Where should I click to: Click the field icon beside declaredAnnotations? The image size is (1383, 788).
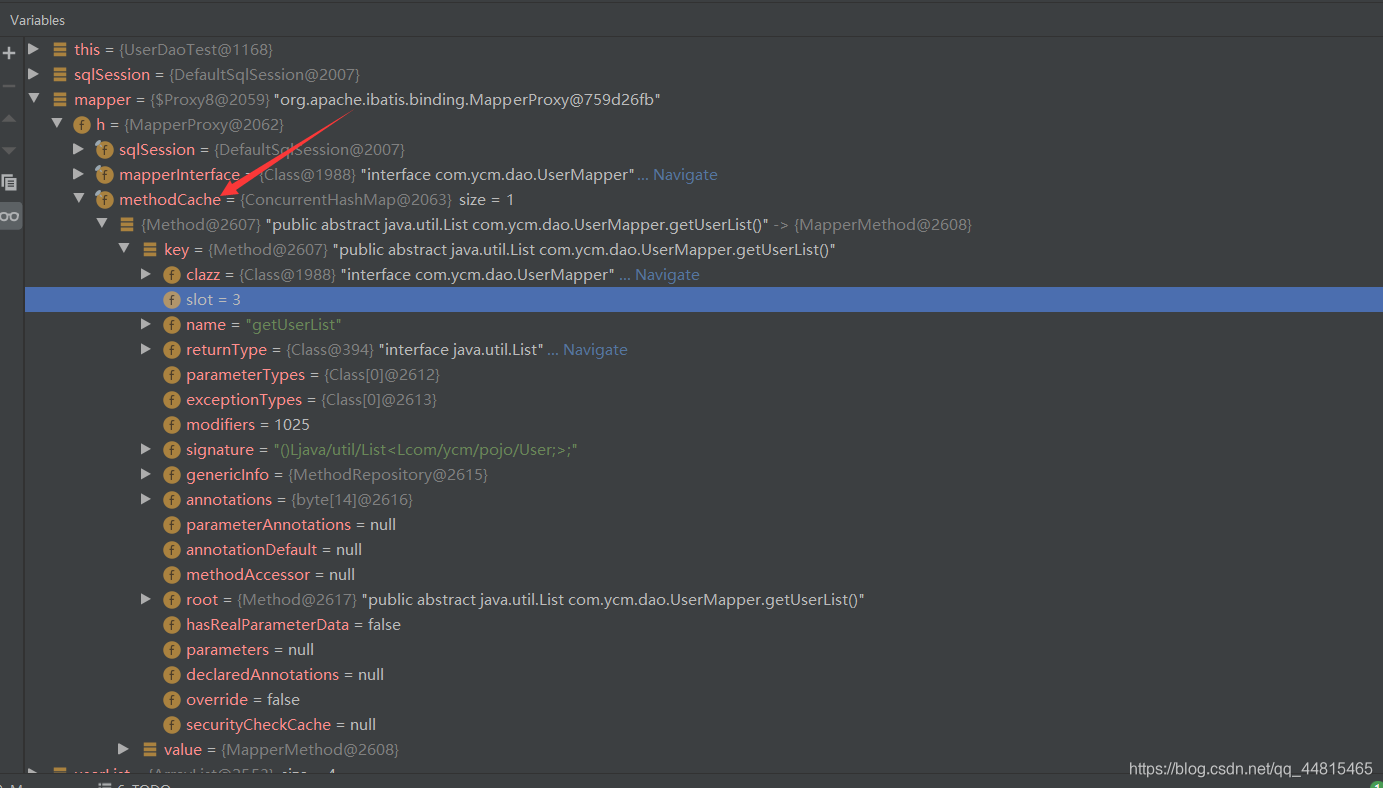click(x=172, y=675)
